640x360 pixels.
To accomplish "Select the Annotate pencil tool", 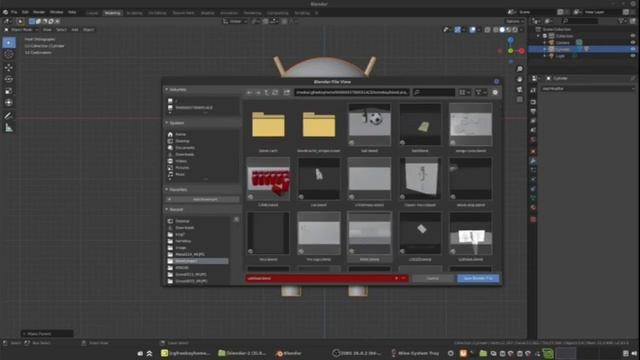I will [9, 116].
